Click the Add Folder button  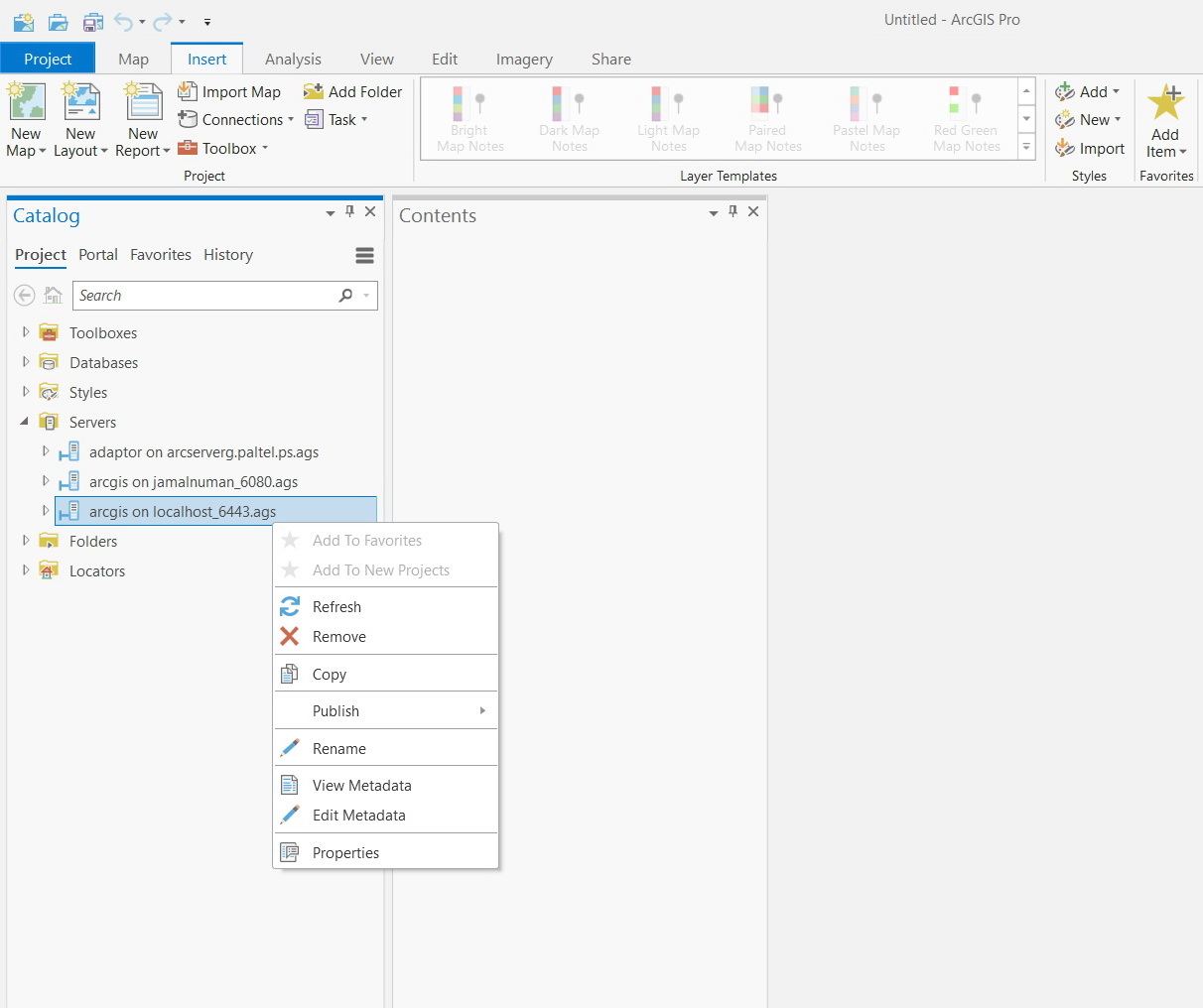pyautogui.click(x=353, y=91)
